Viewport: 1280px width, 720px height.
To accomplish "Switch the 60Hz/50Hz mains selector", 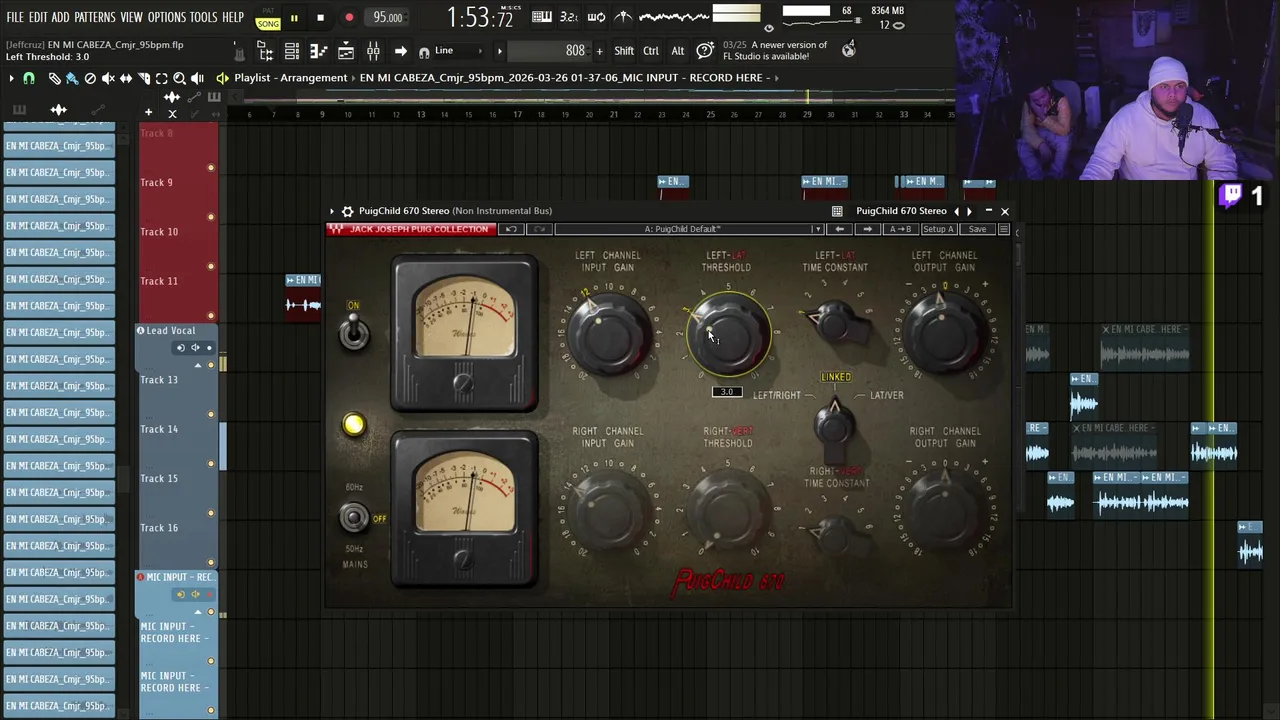I will 353,517.
